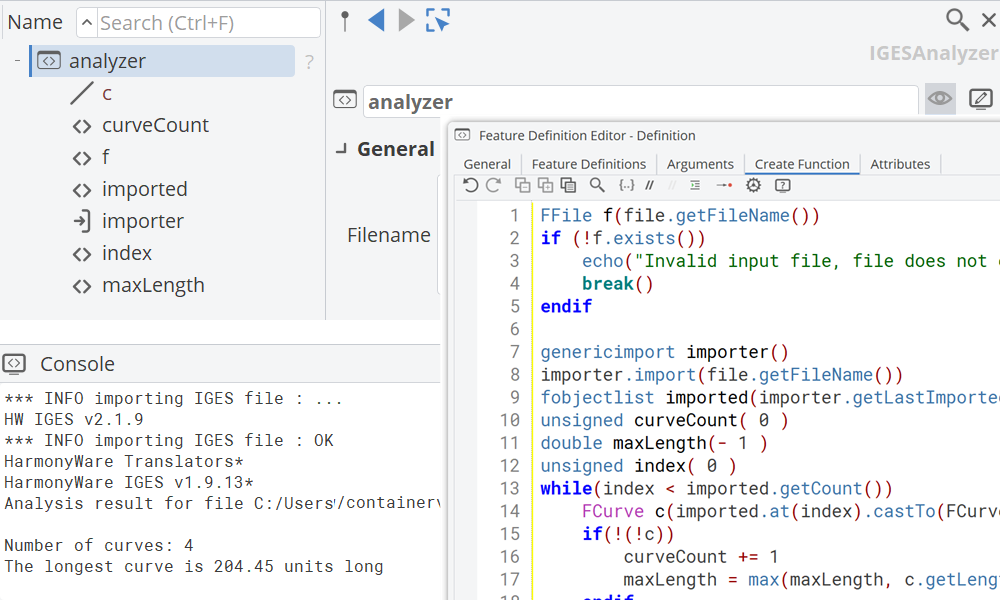Viewport: 1000px width, 600px height.
Task: Click the analyzer name input field
Action: pyautogui.click(x=640, y=101)
